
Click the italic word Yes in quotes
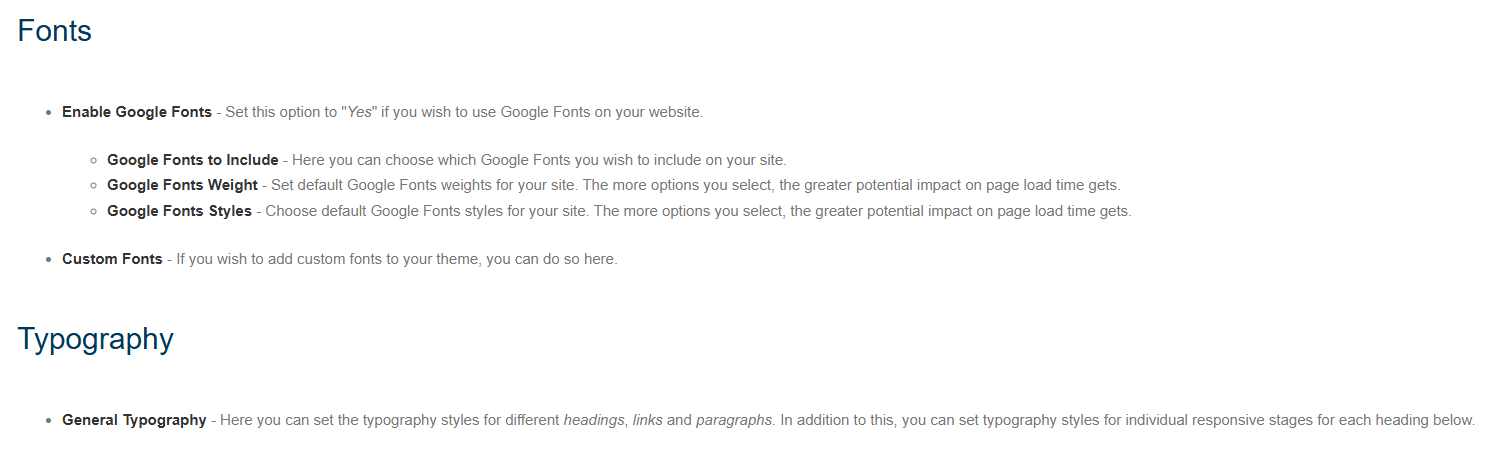tap(359, 112)
